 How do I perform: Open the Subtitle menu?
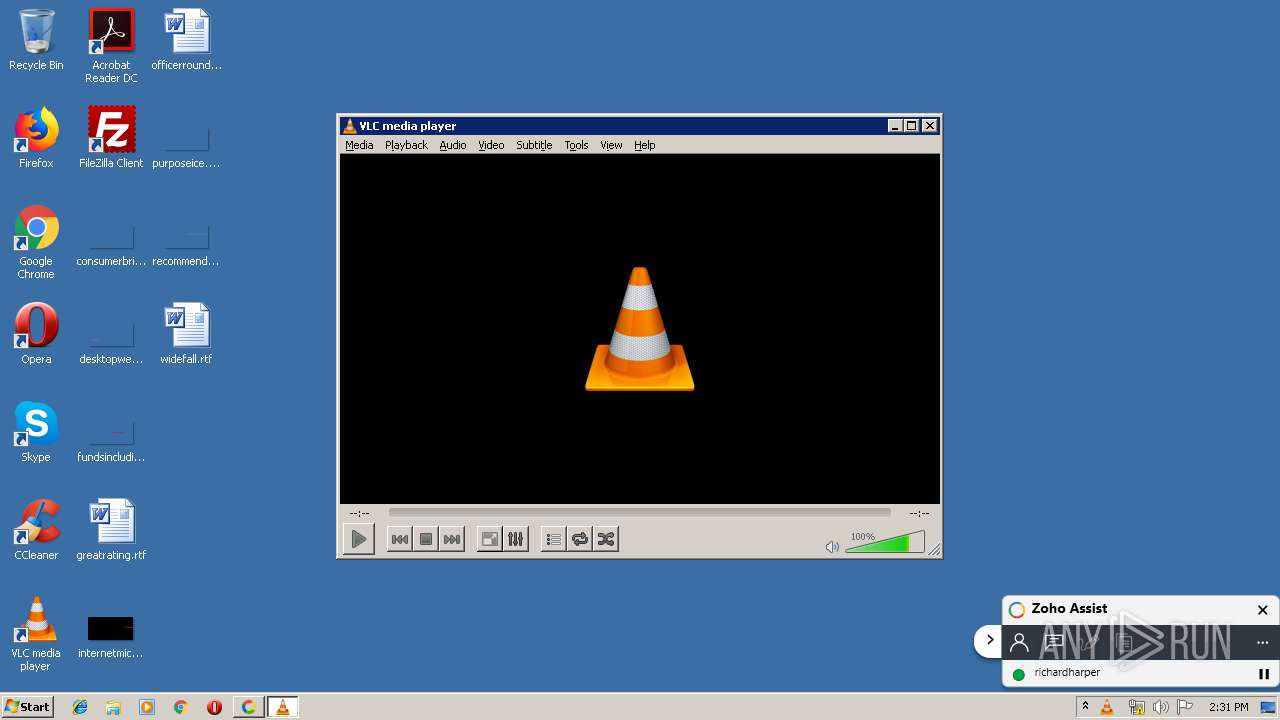[534, 145]
